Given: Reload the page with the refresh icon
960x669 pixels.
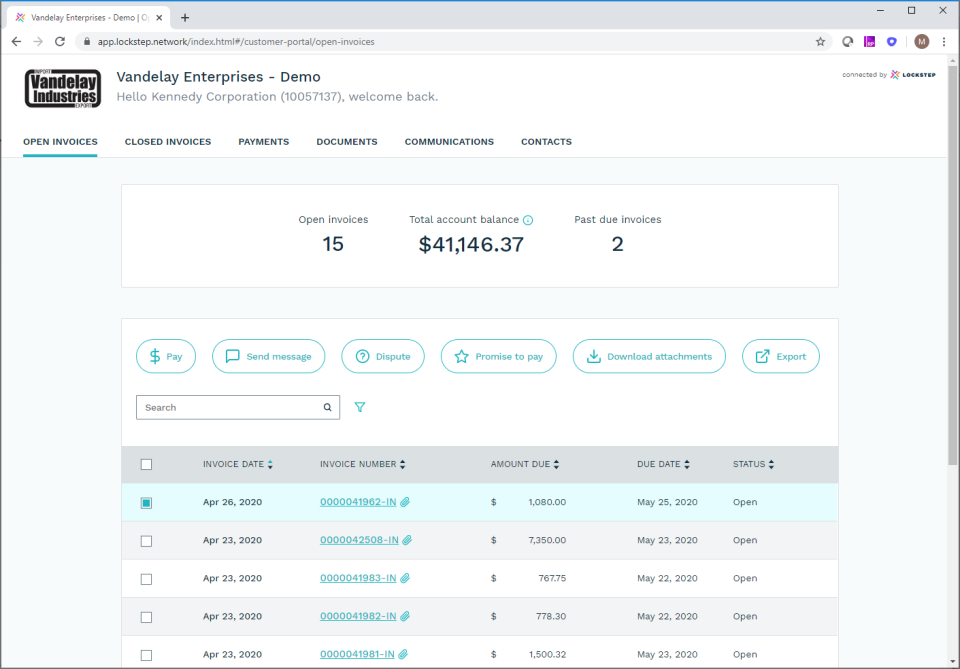Looking at the screenshot, I should [60, 42].
